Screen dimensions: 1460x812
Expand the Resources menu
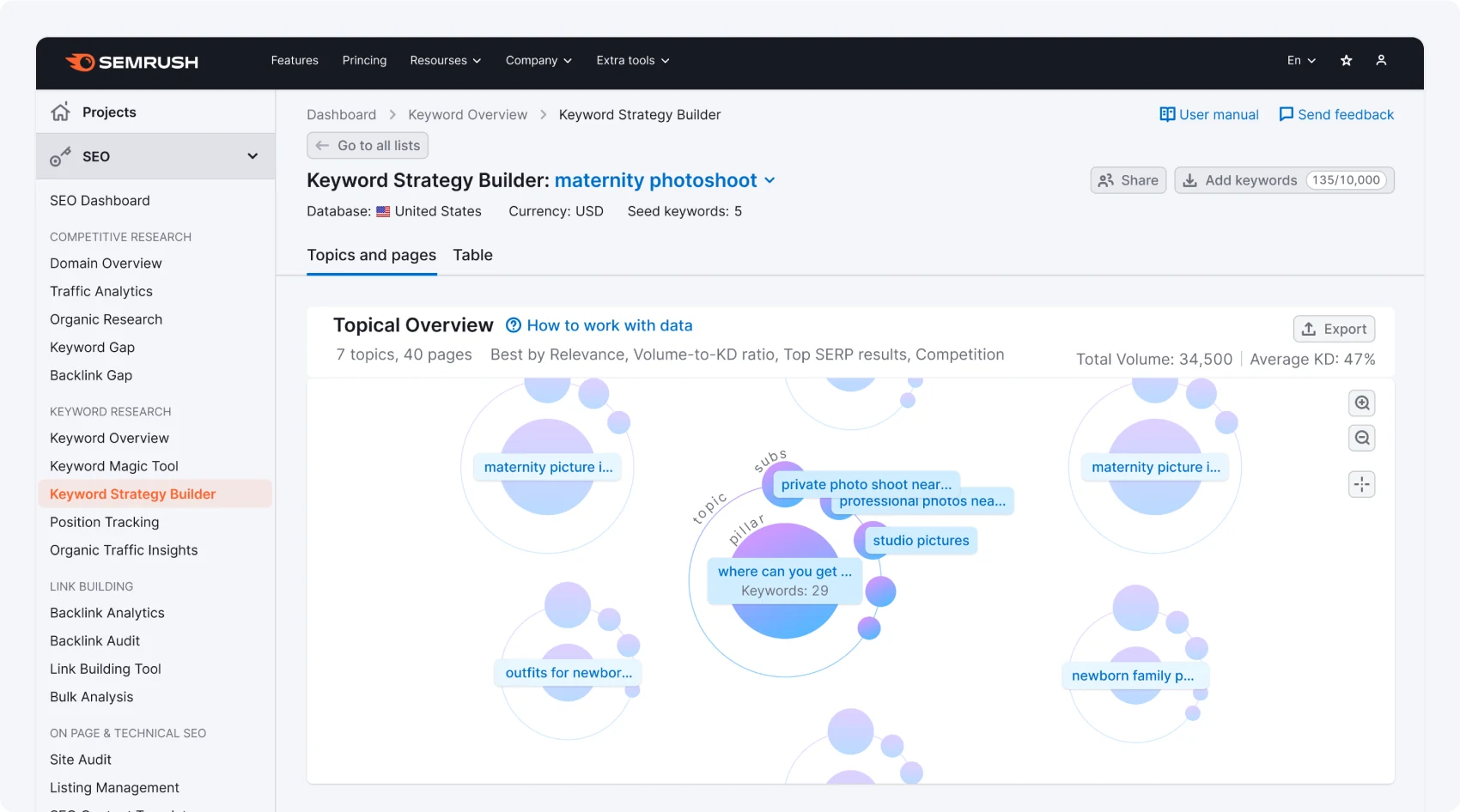(x=445, y=60)
